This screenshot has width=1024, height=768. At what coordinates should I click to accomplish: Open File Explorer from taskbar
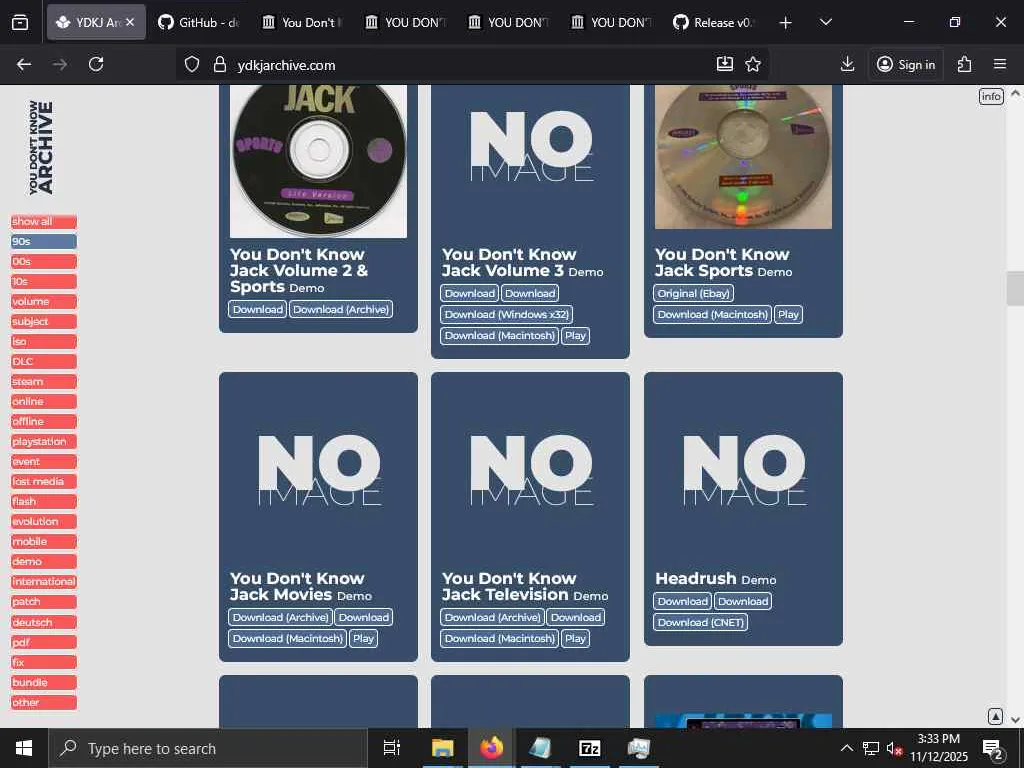pyautogui.click(x=442, y=748)
